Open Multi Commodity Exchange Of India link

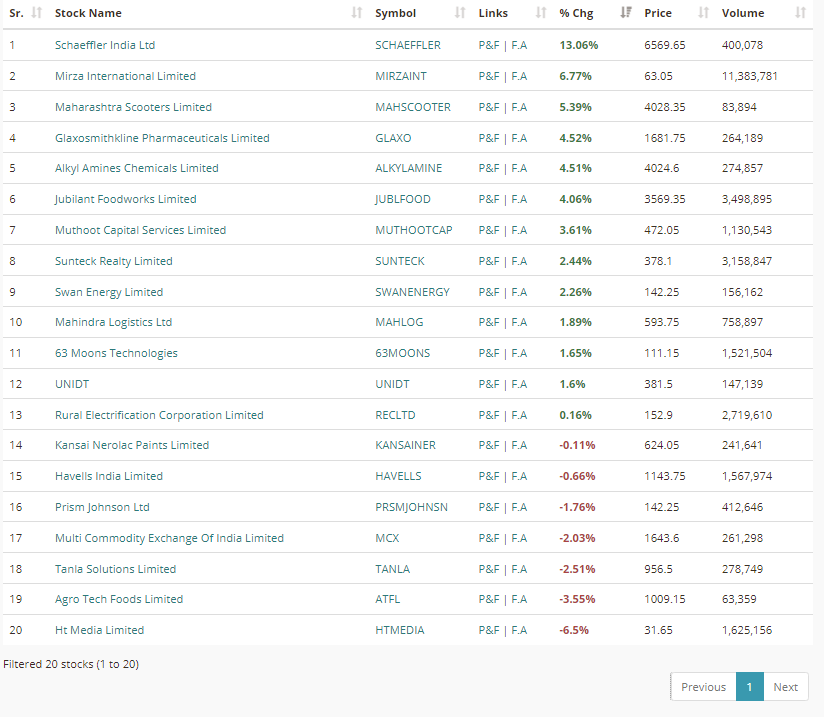pyautogui.click(x=169, y=538)
